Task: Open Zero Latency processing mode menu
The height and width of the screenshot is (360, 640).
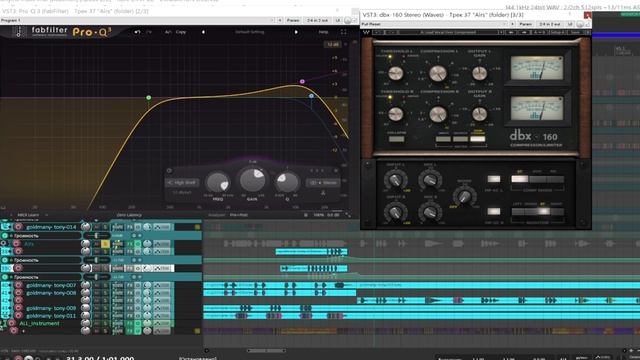Action: pos(129,215)
